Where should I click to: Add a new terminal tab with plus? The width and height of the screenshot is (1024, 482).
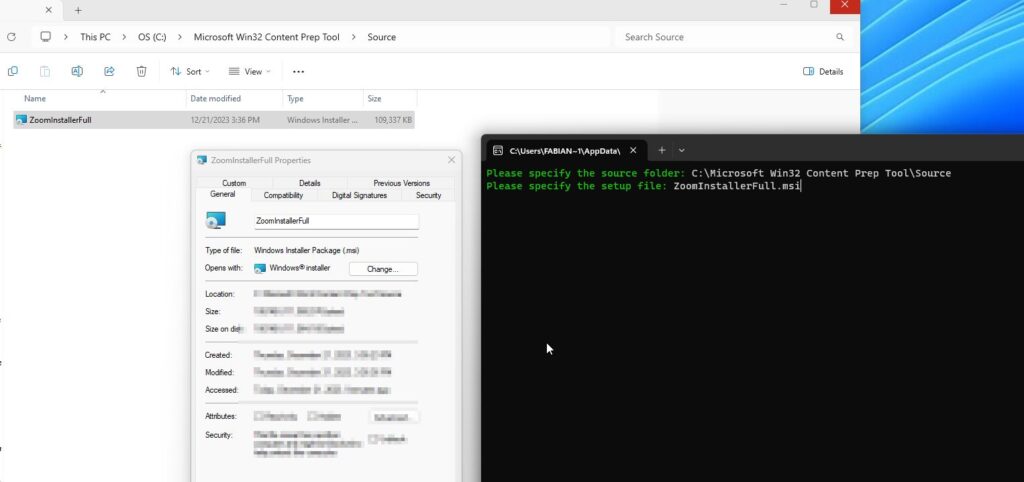coord(661,150)
